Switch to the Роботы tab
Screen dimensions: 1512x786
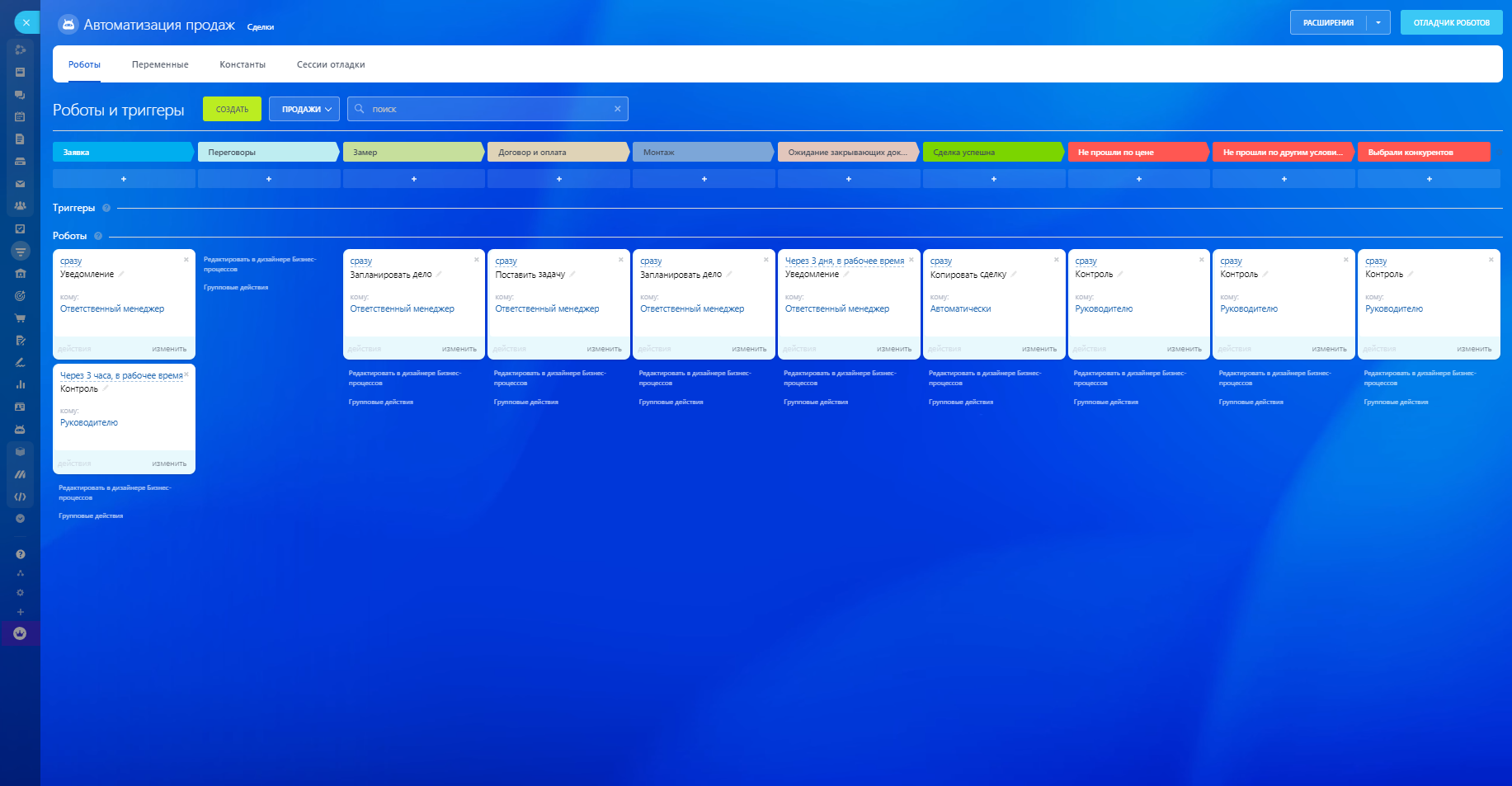(x=84, y=64)
